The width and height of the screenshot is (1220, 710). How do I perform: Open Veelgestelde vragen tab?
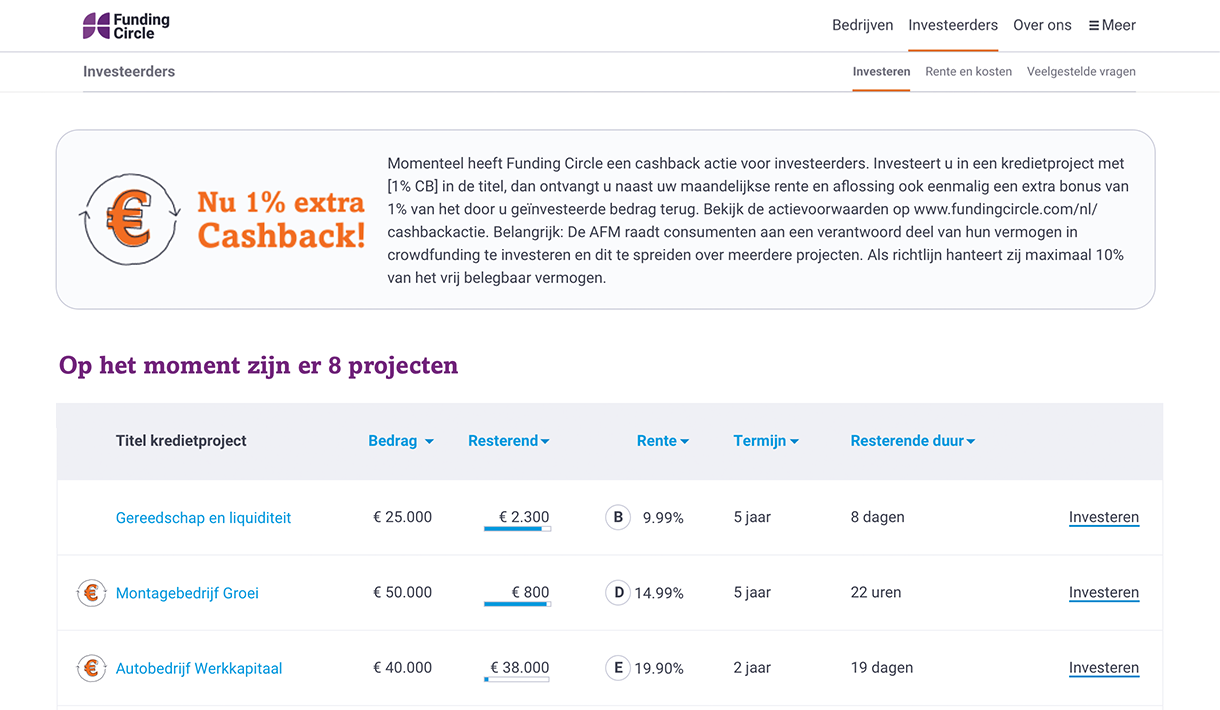point(1081,72)
